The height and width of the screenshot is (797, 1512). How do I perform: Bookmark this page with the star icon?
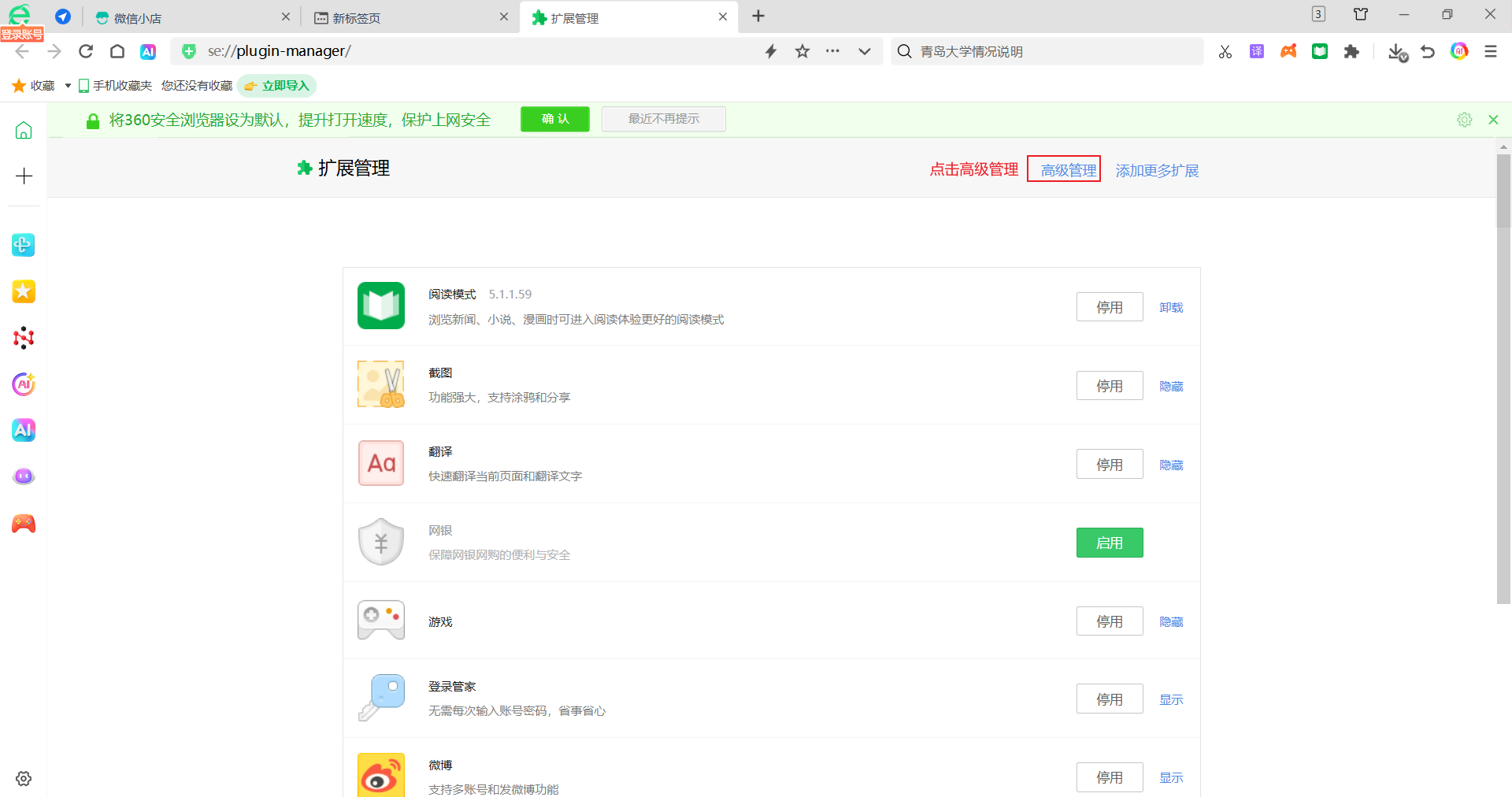(x=802, y=51)
